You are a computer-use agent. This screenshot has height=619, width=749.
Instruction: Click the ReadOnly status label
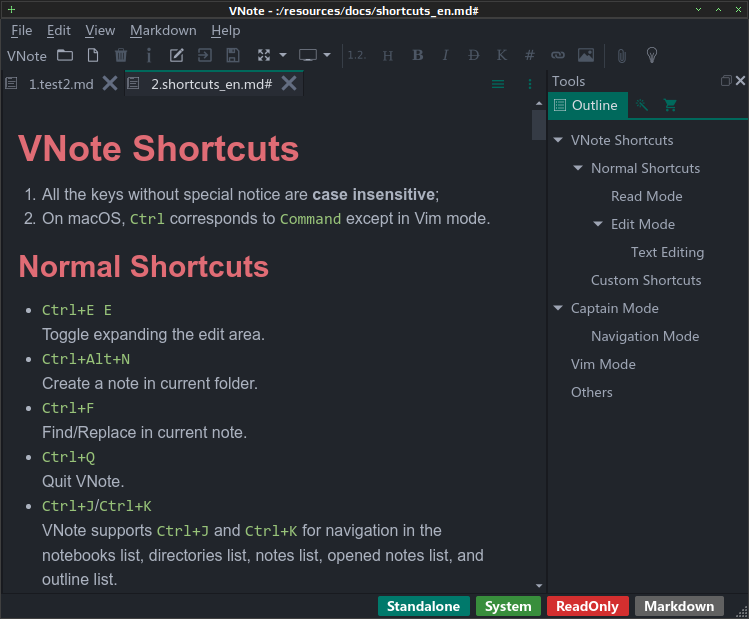[x=587, y=606]
